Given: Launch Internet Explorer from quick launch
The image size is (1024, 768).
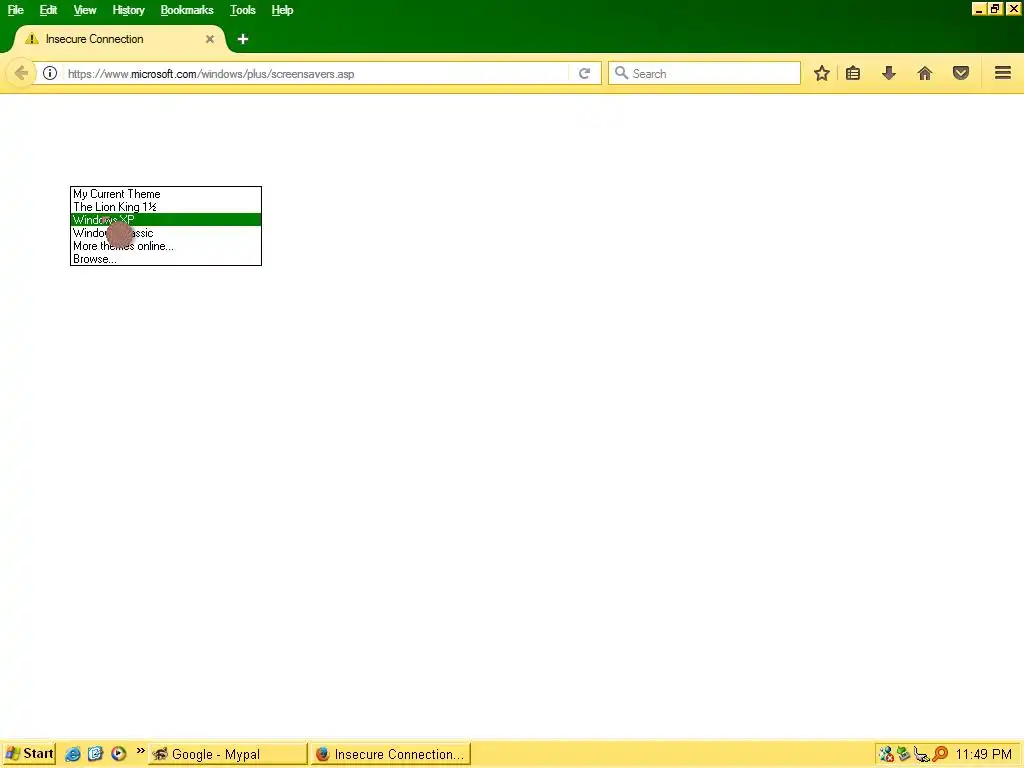Looking at the screenshot, I should point(72,754).
